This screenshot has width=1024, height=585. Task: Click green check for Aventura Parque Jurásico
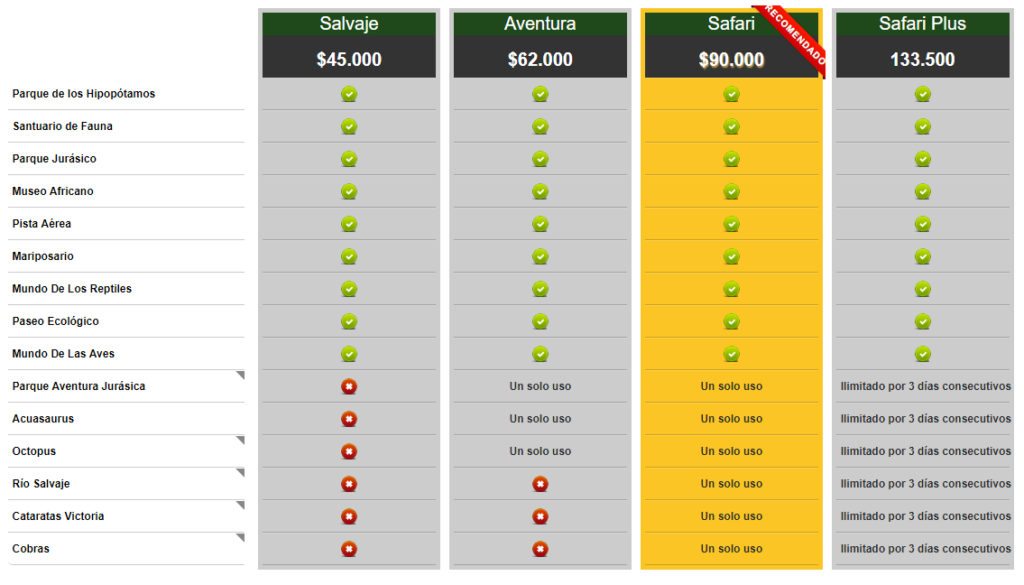pos(540,159)
